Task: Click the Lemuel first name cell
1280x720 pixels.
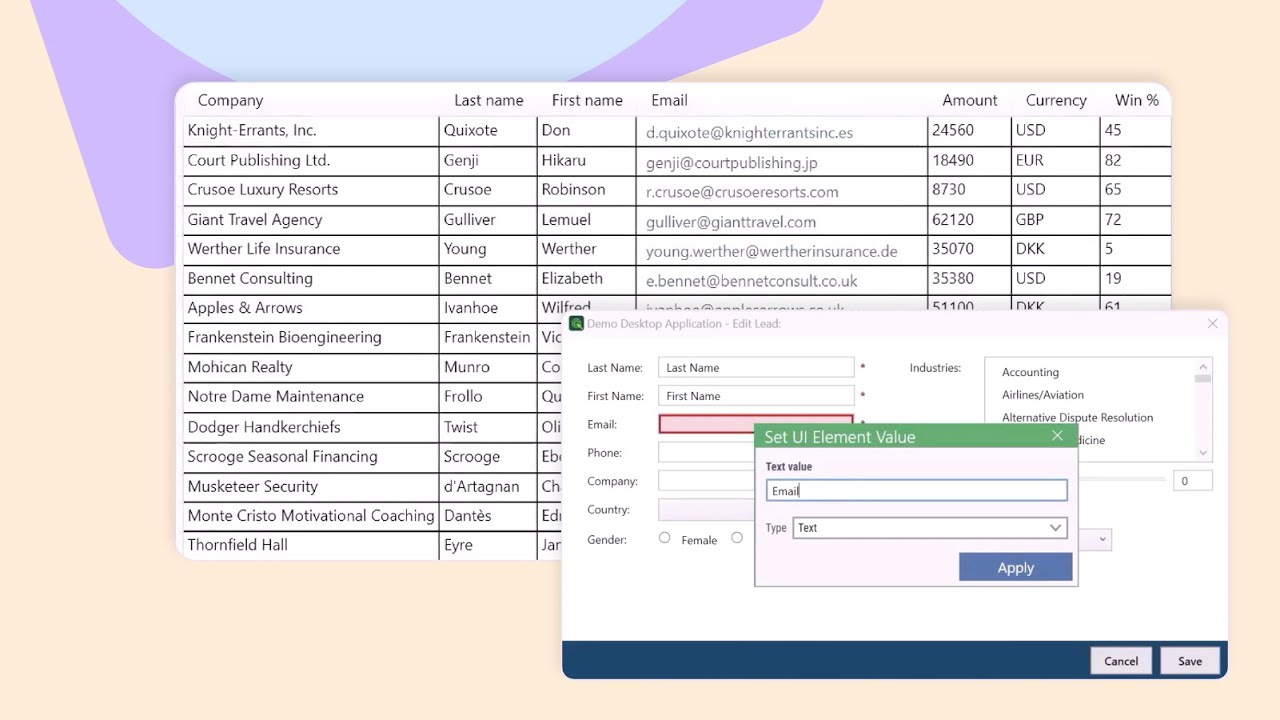Action: click(x=586, y=220)
